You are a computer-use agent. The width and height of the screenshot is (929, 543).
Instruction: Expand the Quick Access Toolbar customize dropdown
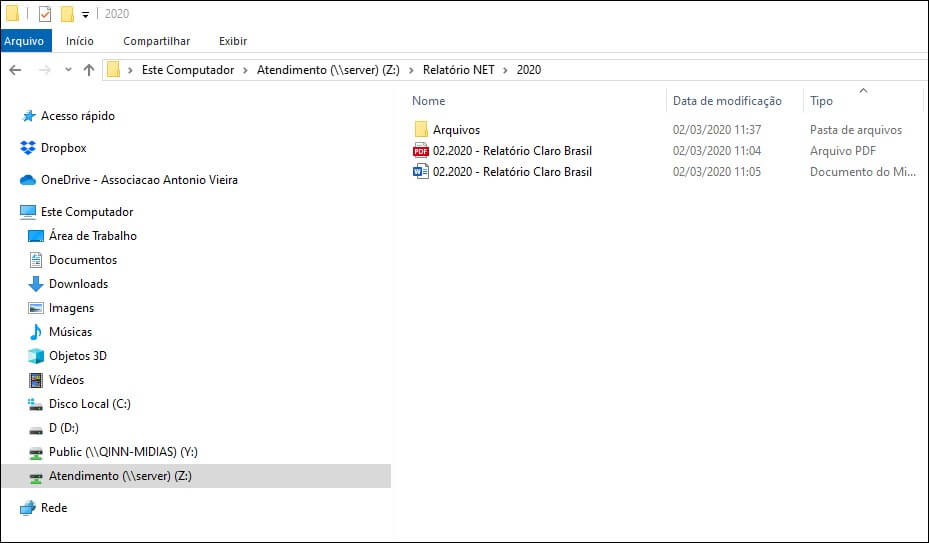[x=85, y=14]
